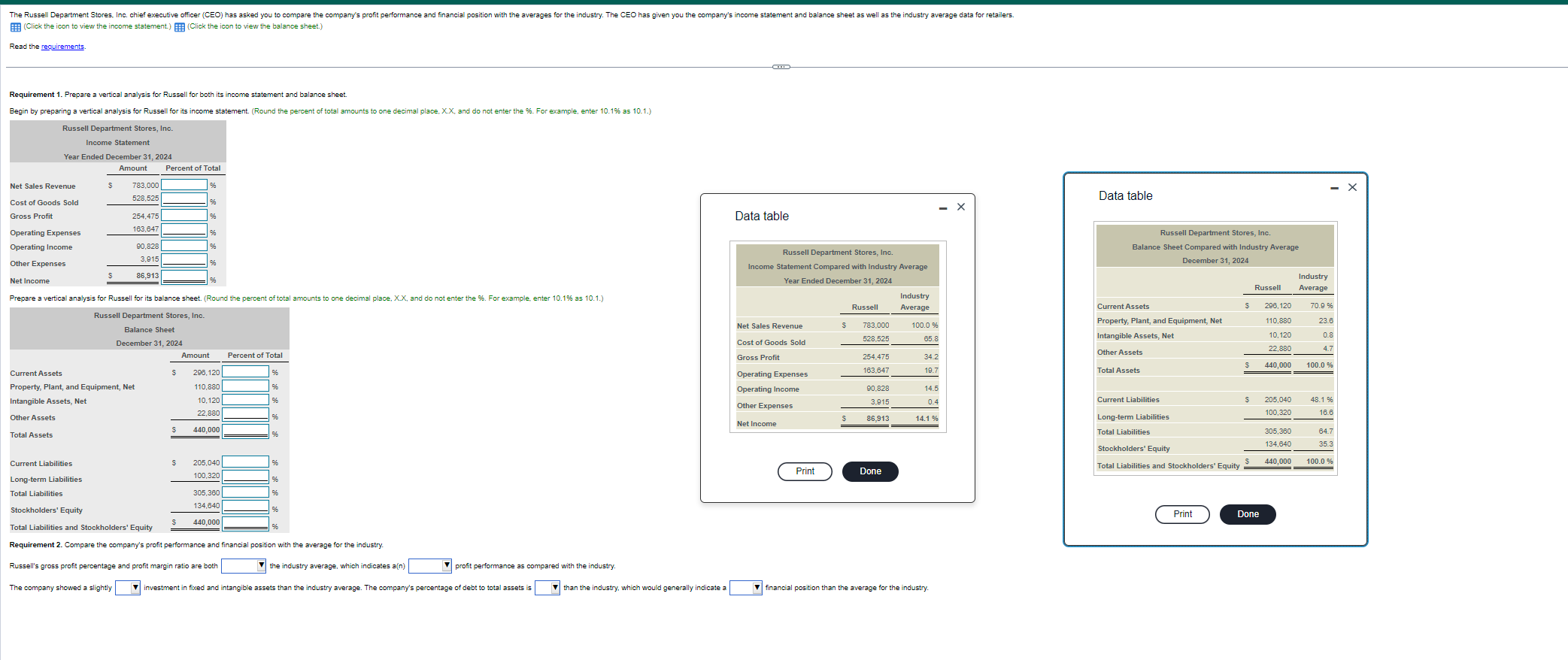
Task: Click Other Assets percent field
Action: (x=245, y=414)
